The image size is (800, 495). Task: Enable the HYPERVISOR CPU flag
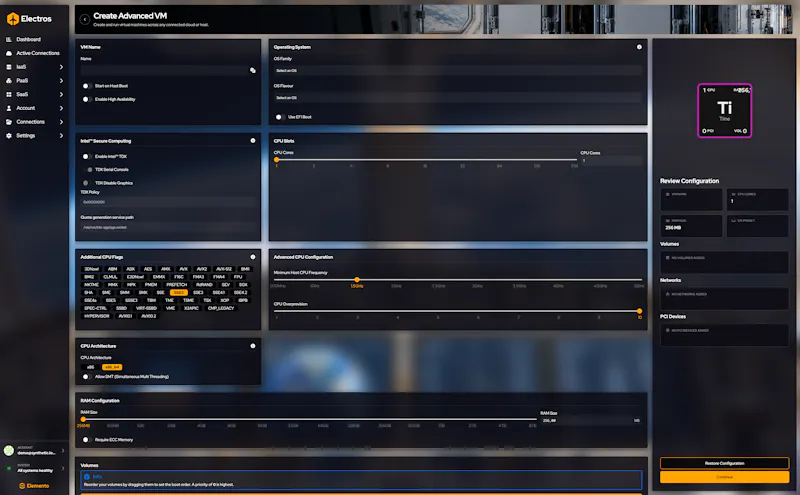click(x=96, y=316)
